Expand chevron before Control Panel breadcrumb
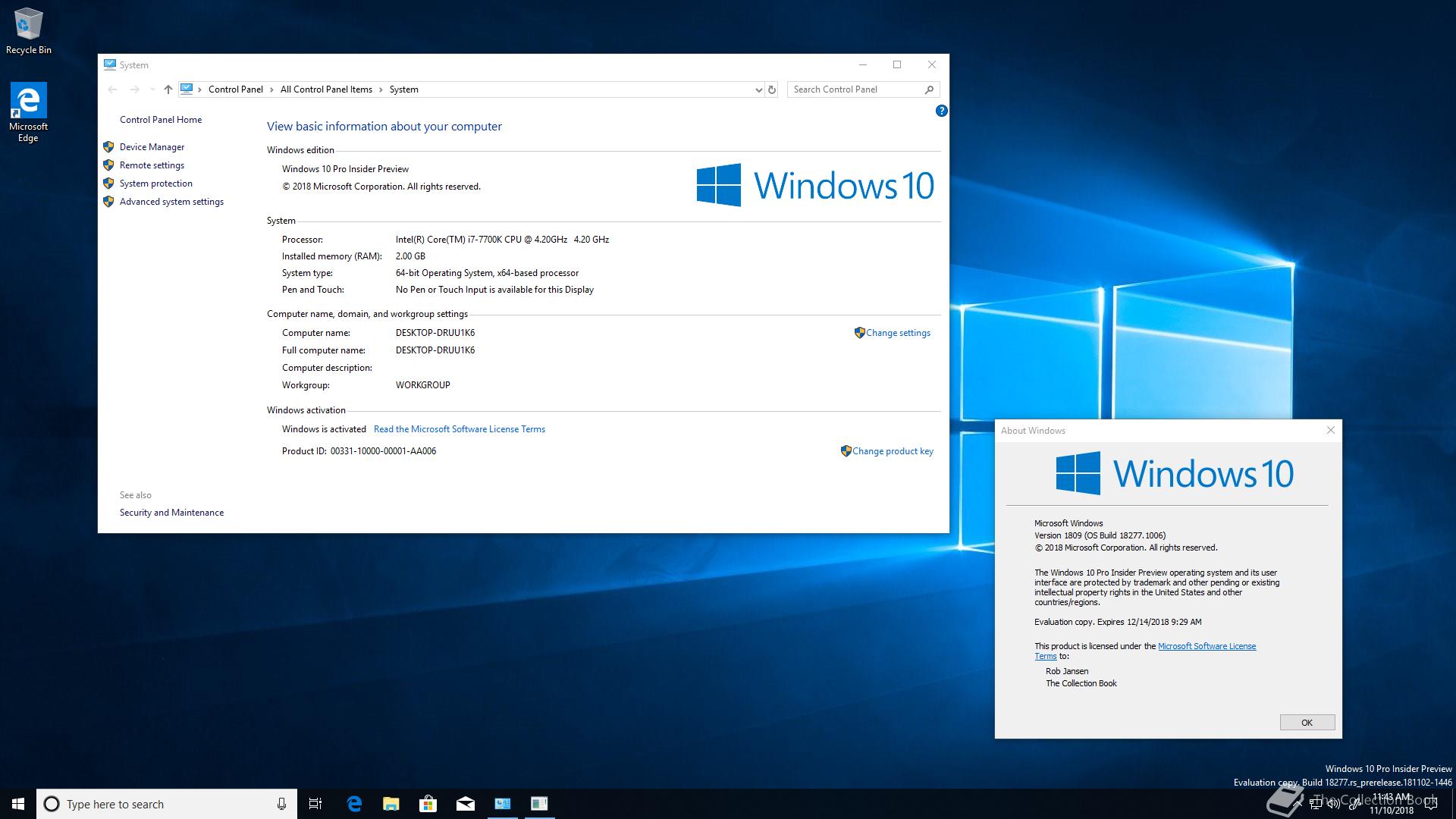 (199, 89)
